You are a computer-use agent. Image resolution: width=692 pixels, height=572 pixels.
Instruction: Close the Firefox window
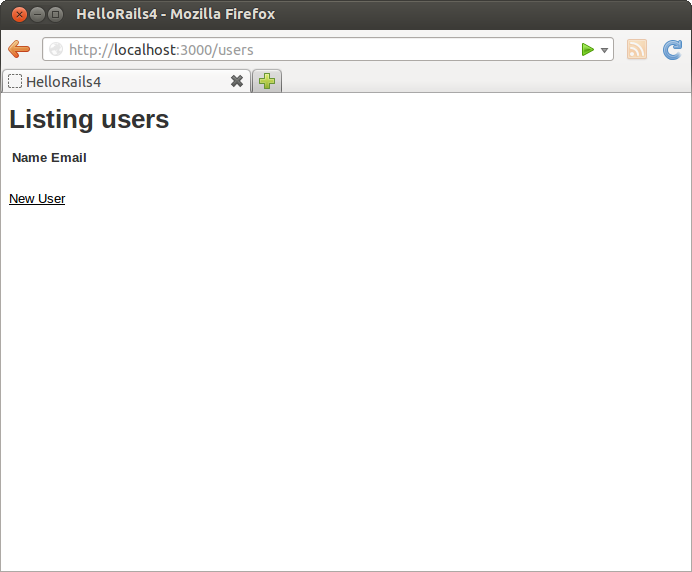(x=19, y=14)
